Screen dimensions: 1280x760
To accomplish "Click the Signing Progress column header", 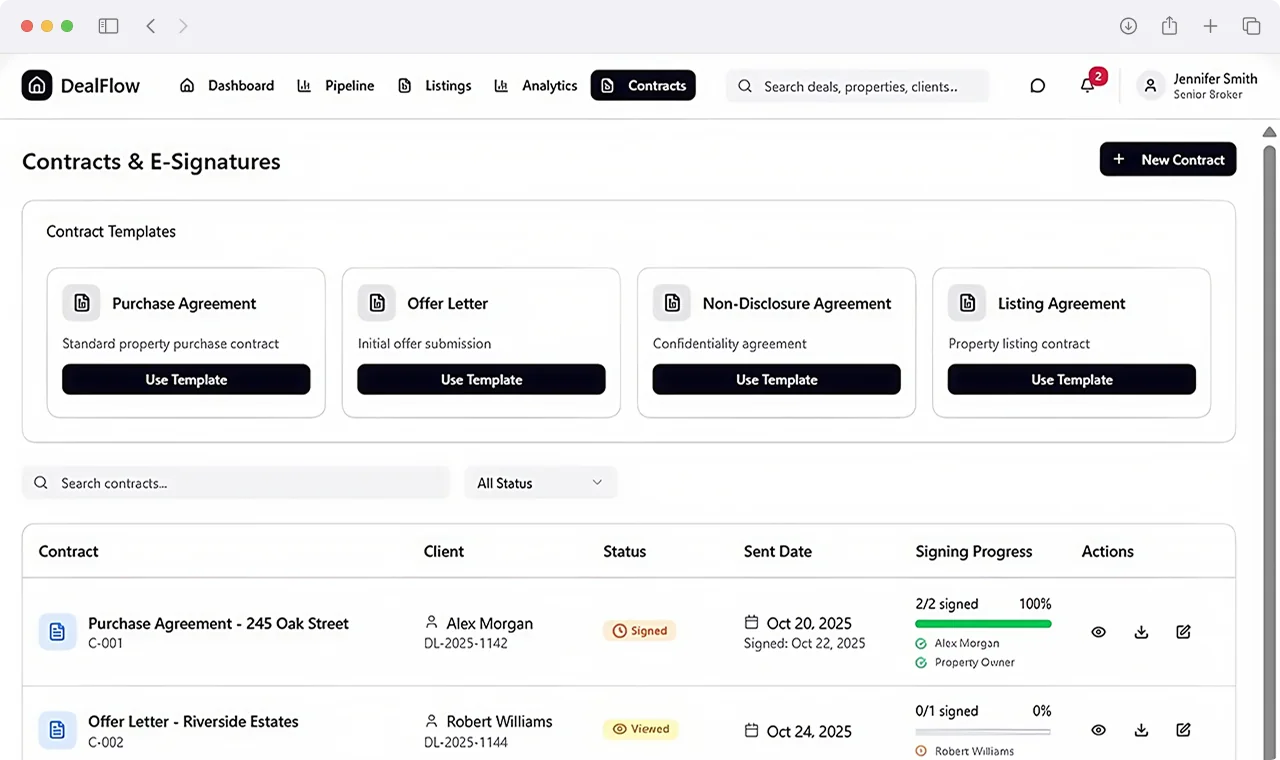I will point(973,551).
